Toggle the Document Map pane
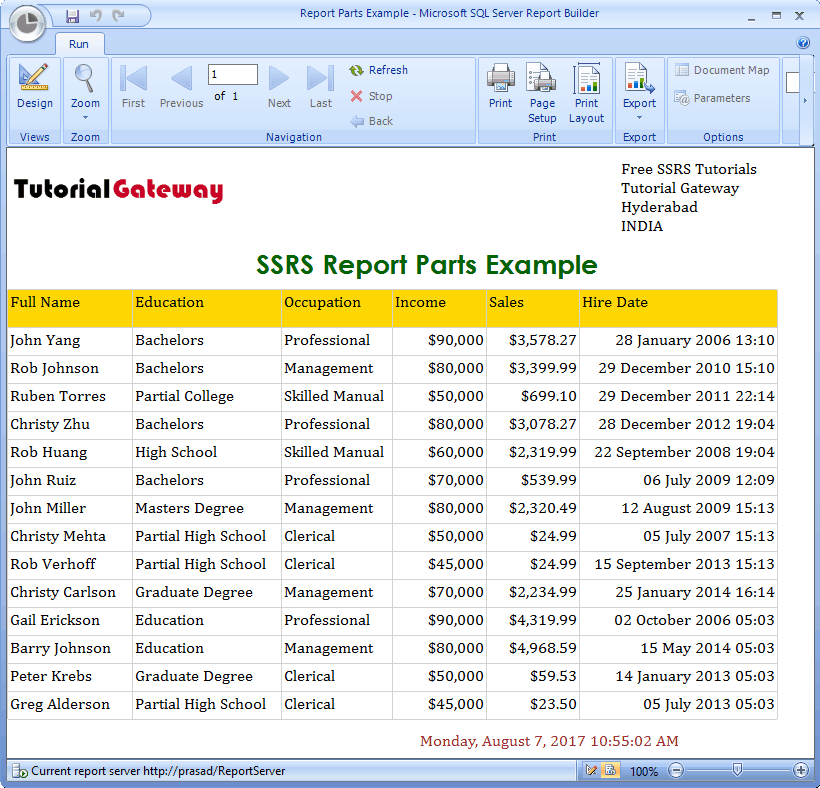Viewport: 820px width, 788px height. coord(722,70)
